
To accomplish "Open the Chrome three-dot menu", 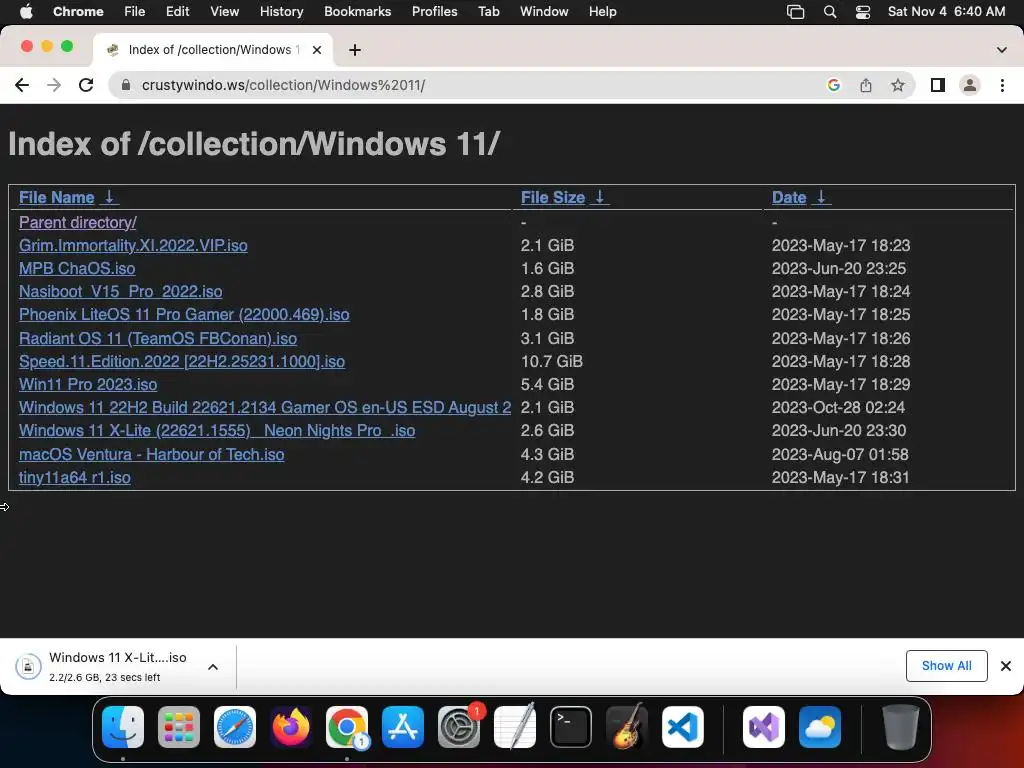I will click(1002, 85).
